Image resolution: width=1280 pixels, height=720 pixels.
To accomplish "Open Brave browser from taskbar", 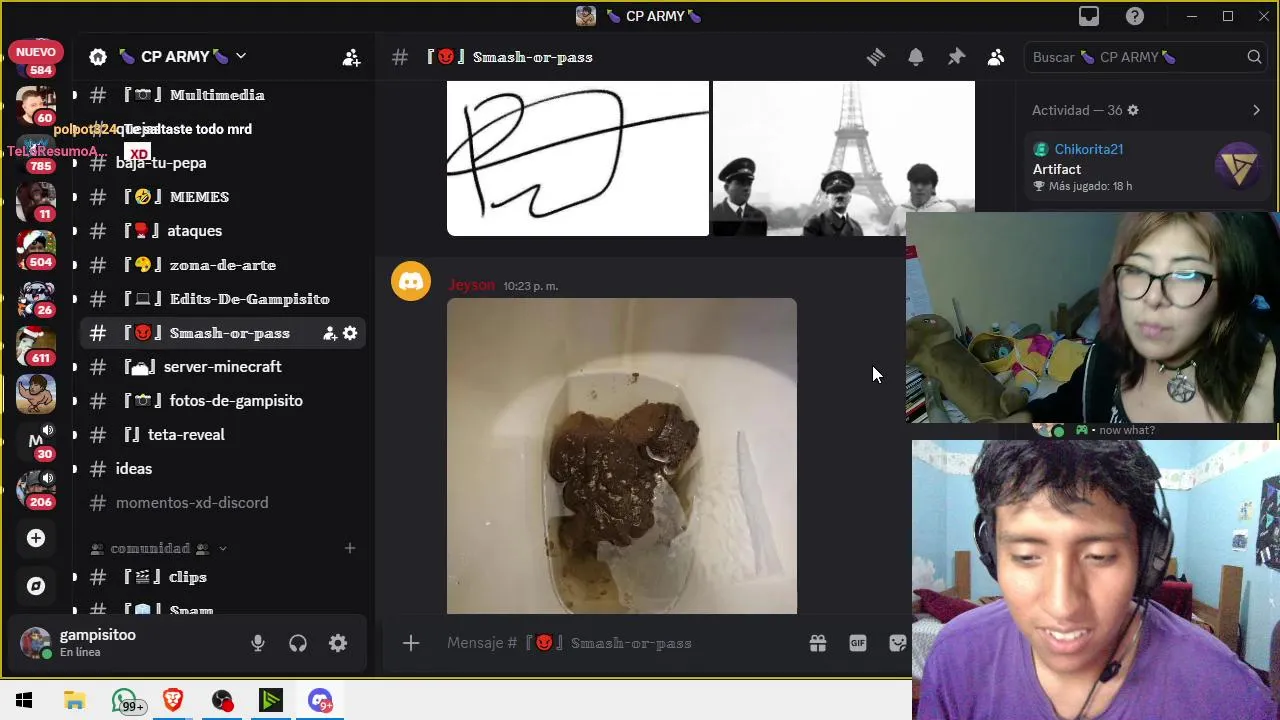I will pos(173,700).
